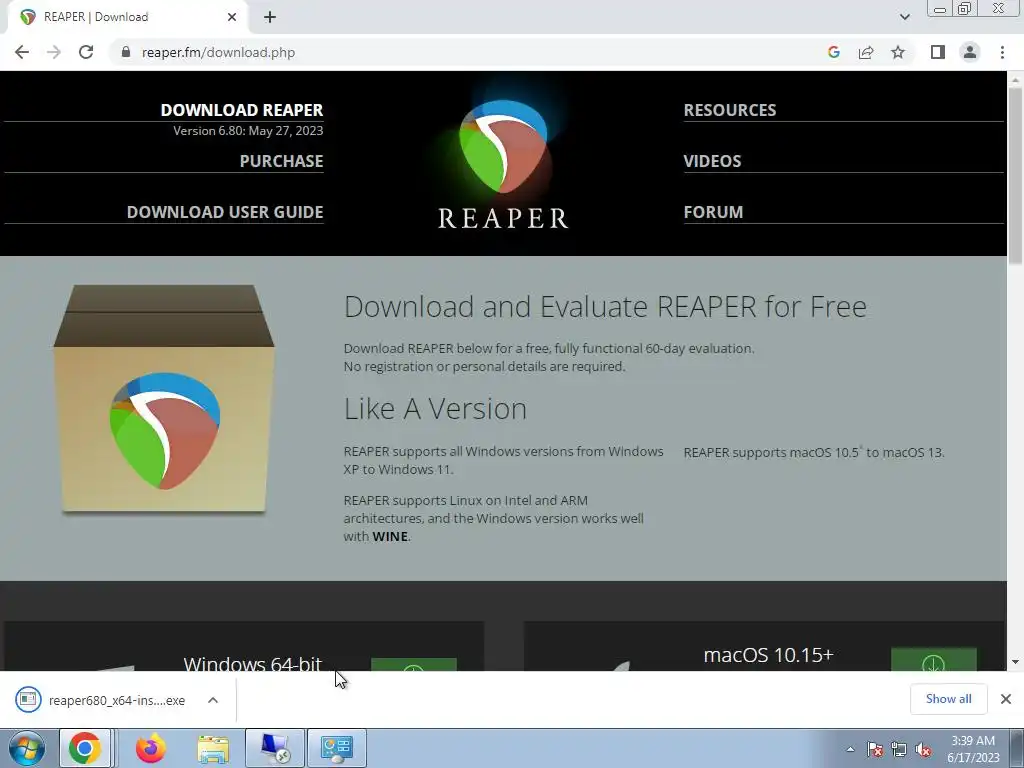
Task: Click the network tray icon
Action: 899,749
